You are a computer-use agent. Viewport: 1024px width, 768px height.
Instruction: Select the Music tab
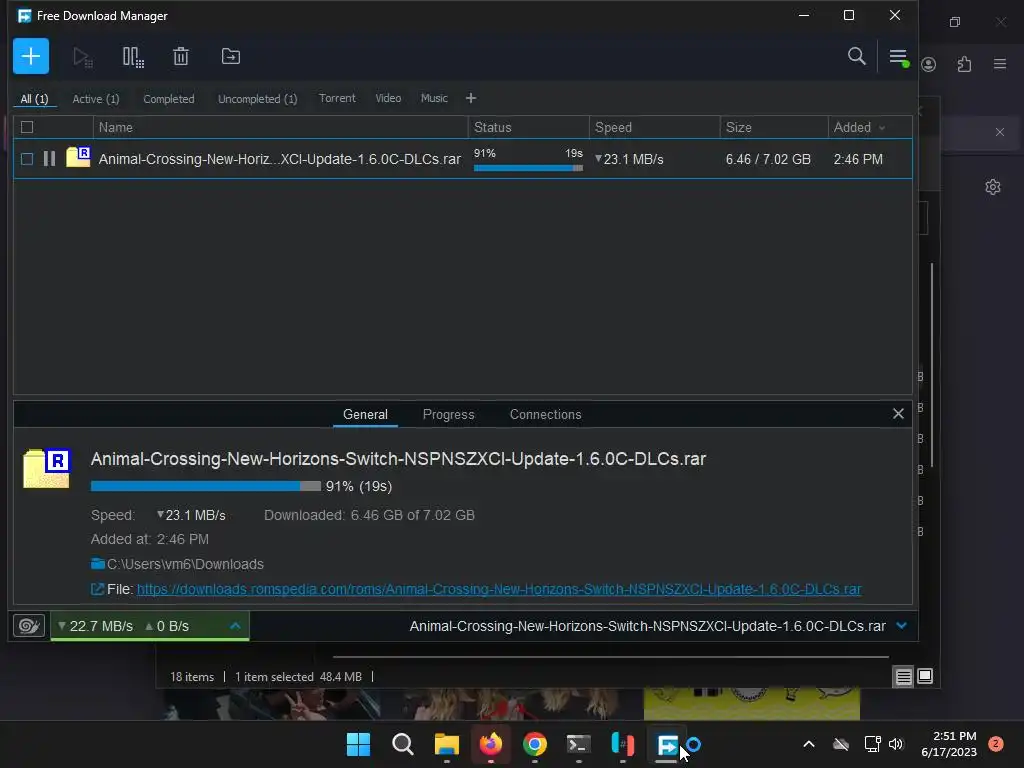pyautogui.click(x=434, y=98)
